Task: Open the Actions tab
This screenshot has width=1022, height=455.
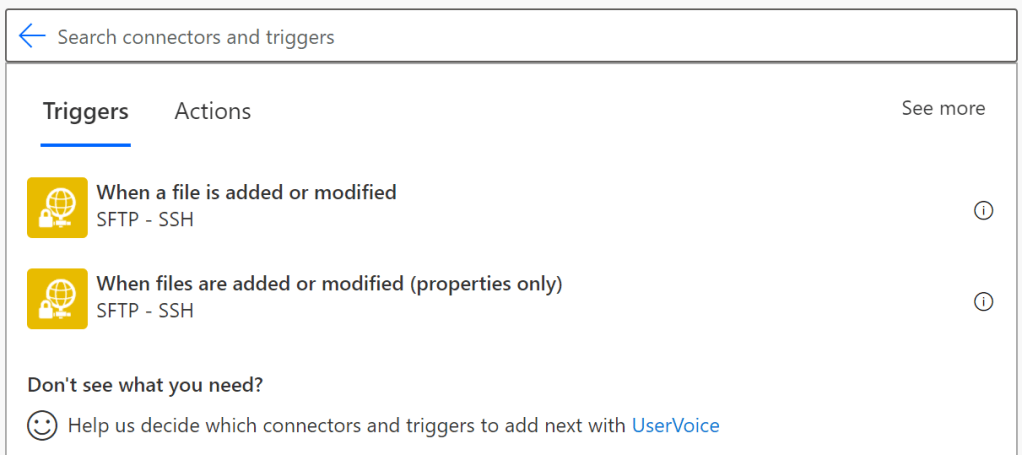Action: pyautogui.click(x=213, y=111)
